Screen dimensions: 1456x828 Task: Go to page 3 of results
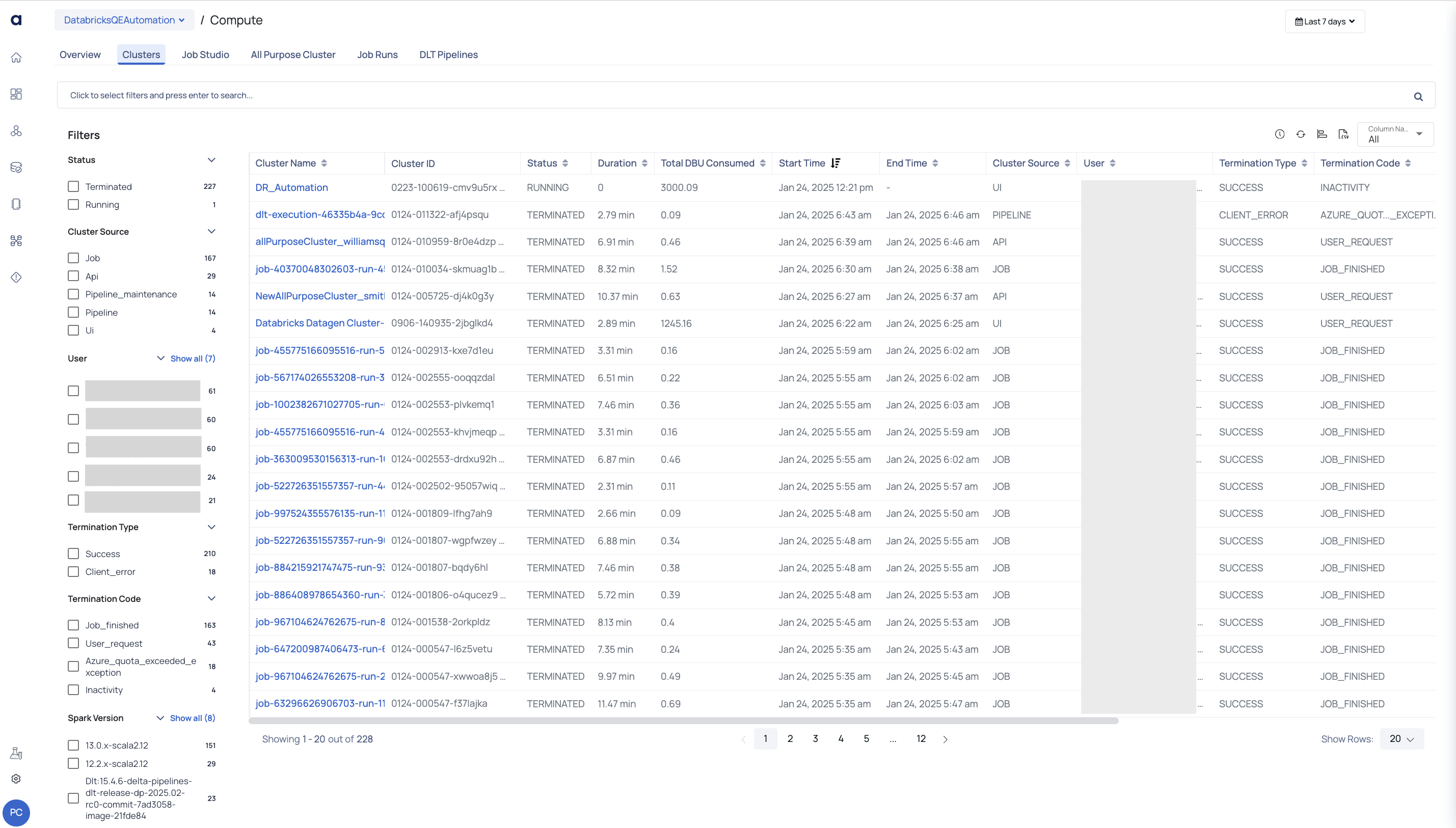815,739
